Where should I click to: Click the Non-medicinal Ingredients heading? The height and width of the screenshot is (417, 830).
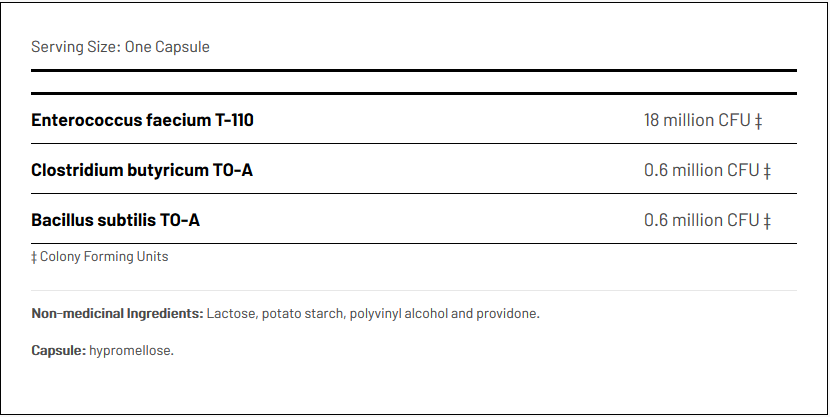[x=117, y=313]
